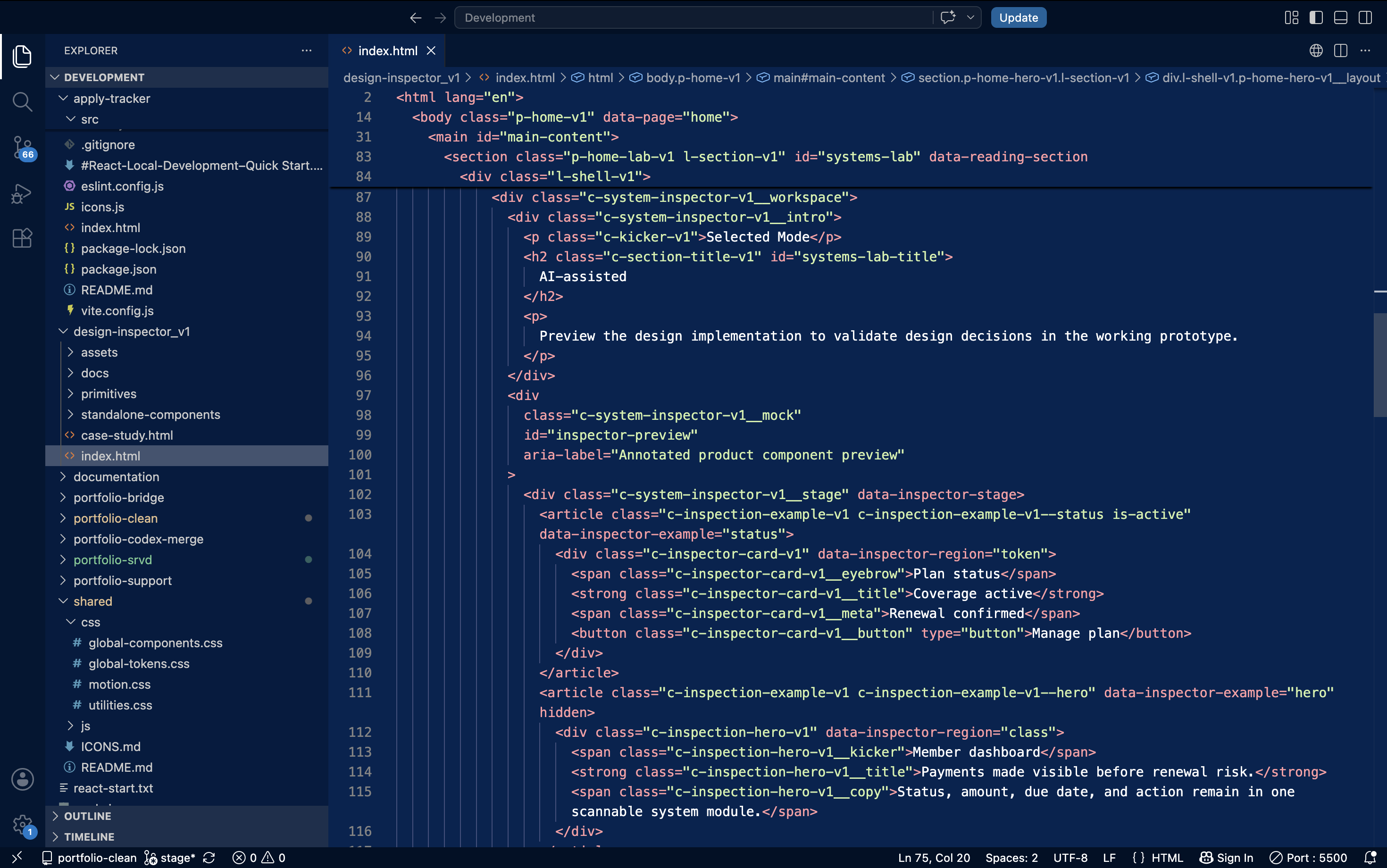The width and height of the screenshot is (1387, 868).
Task: Open ICONS.md file
Action: coord(187,746)
